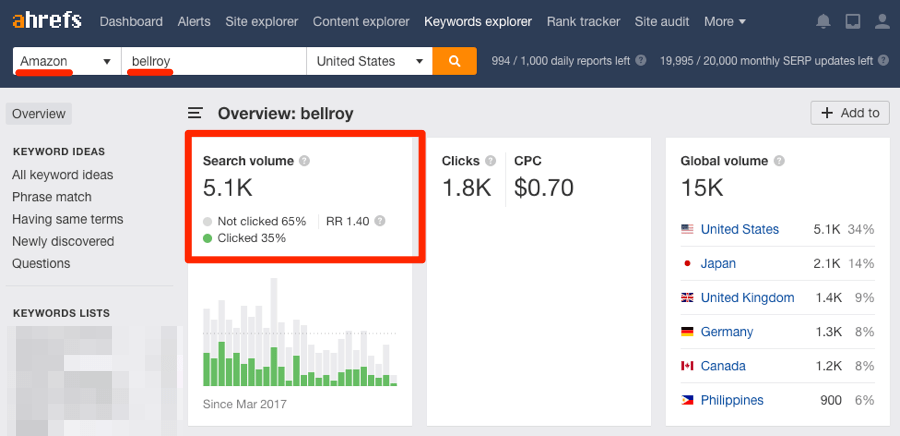The height and width of the screenshot is (436, 900).
Task: Click the United Kingdom flag icon
Action: [687, 298]
